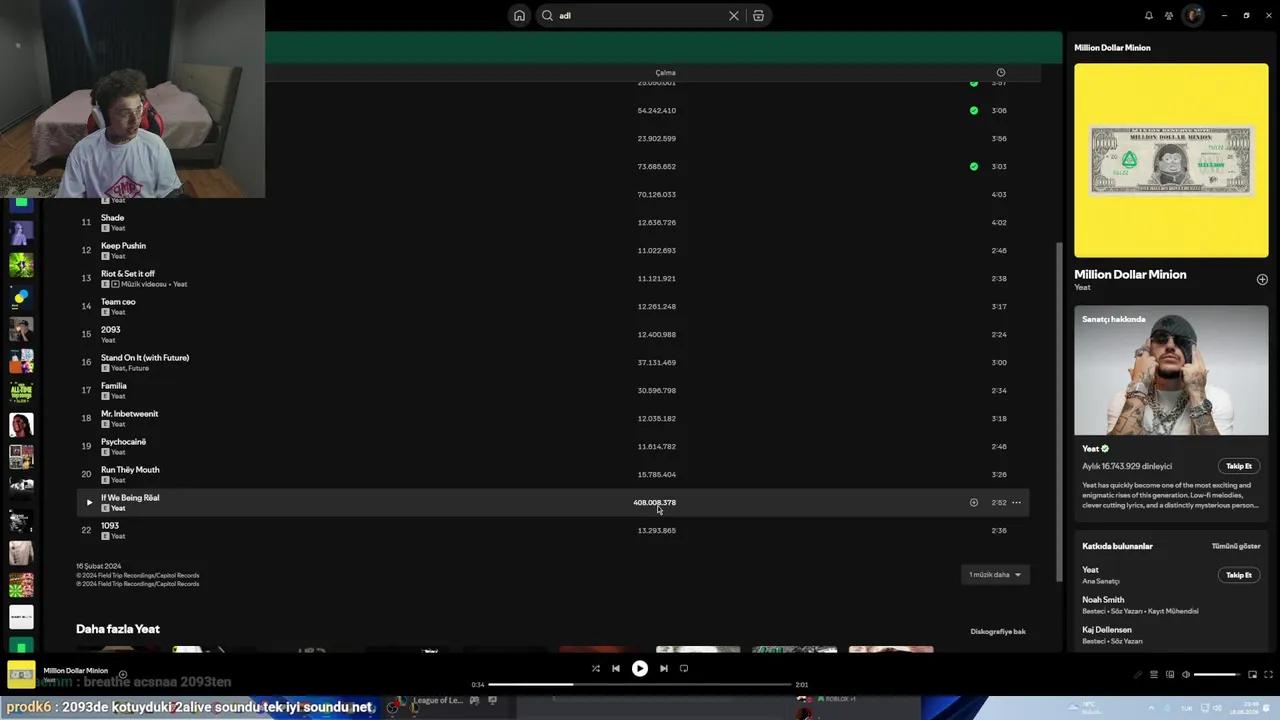Enter fullscreen player view
The width and height of the screenshot is (1280, 720).
click(1268, 675)
